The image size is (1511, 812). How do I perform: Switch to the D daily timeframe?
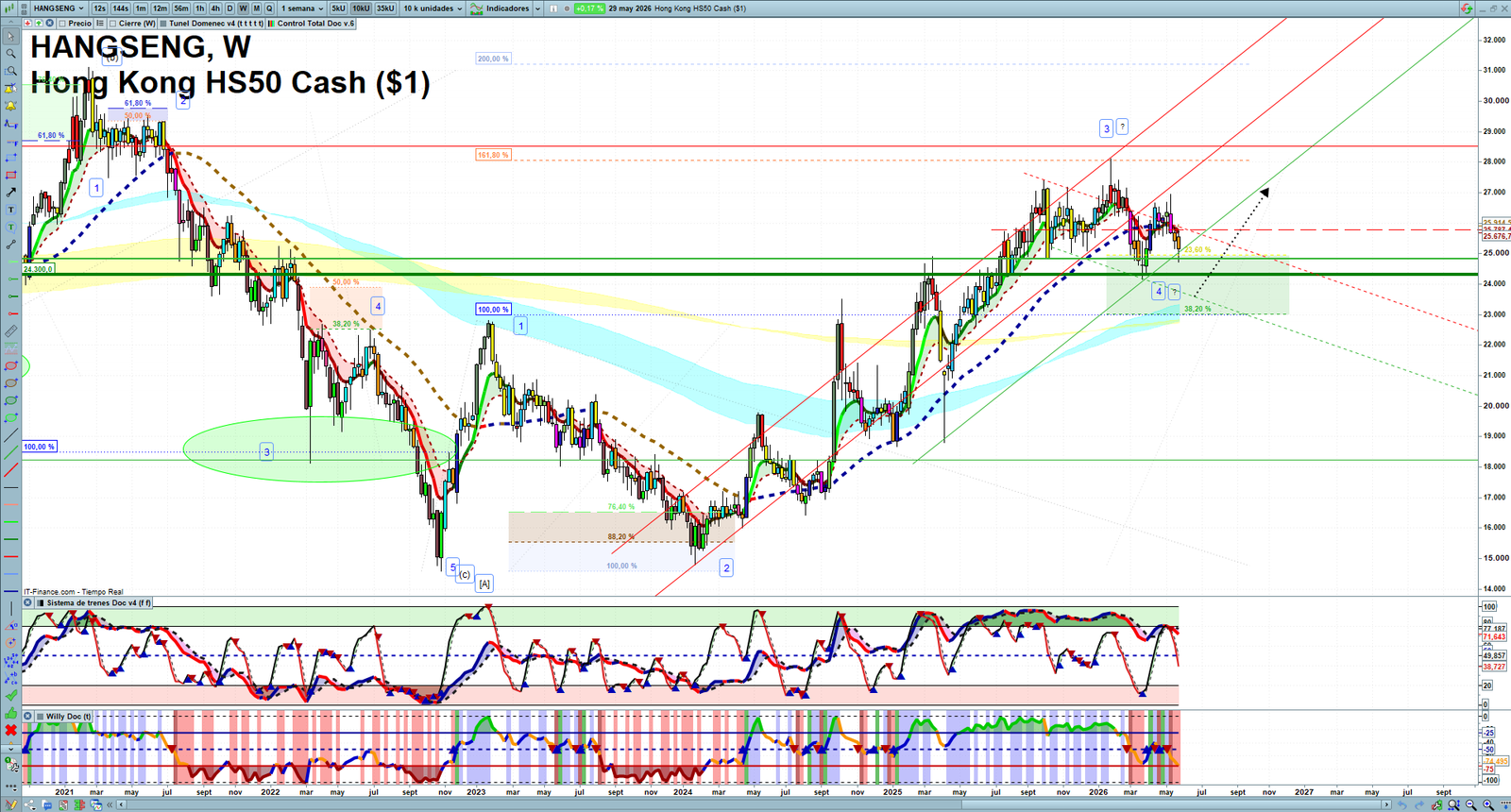coord(229,8)
